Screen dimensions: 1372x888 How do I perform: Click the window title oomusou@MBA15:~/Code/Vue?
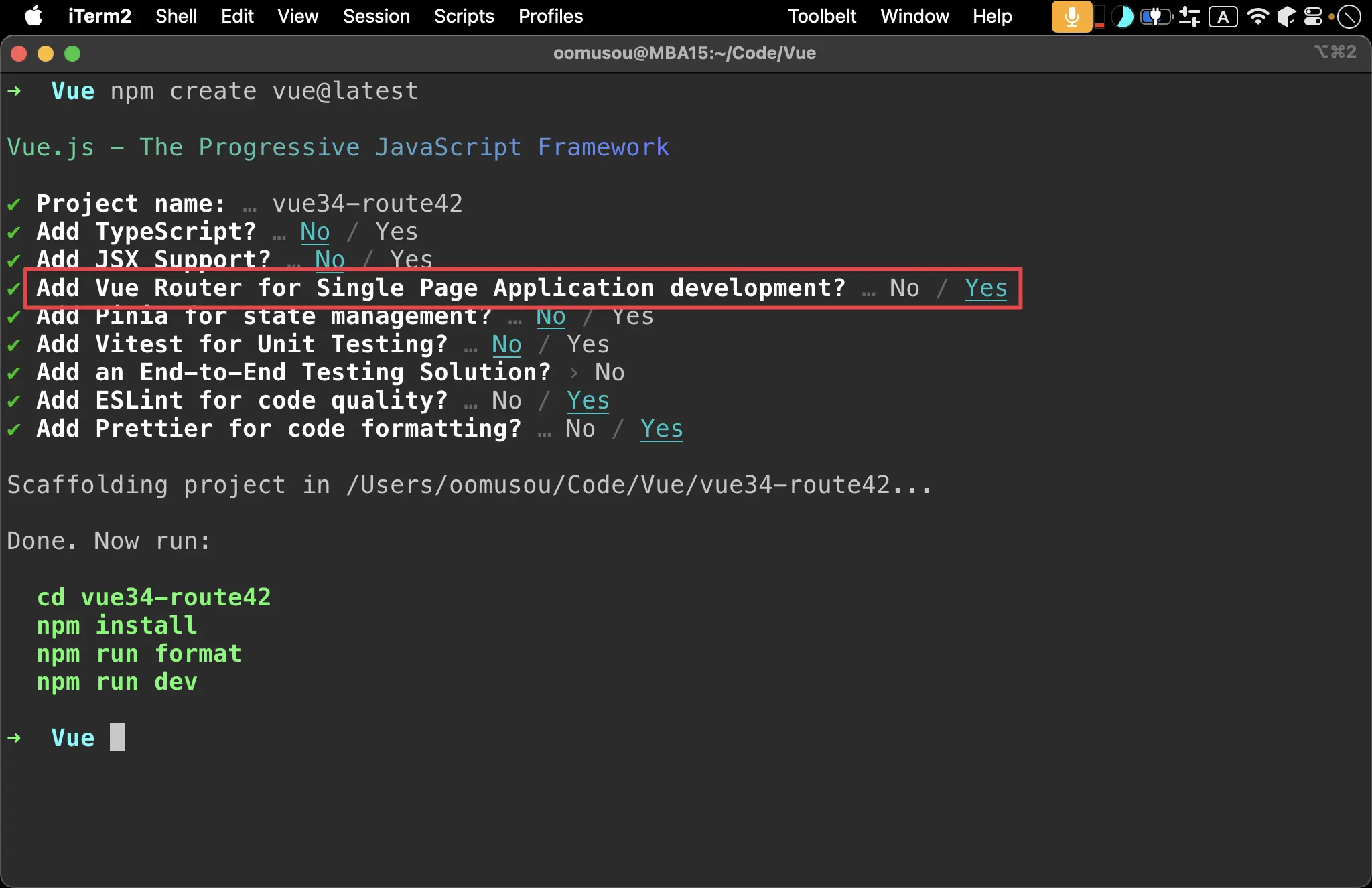[x=684, y=53]
